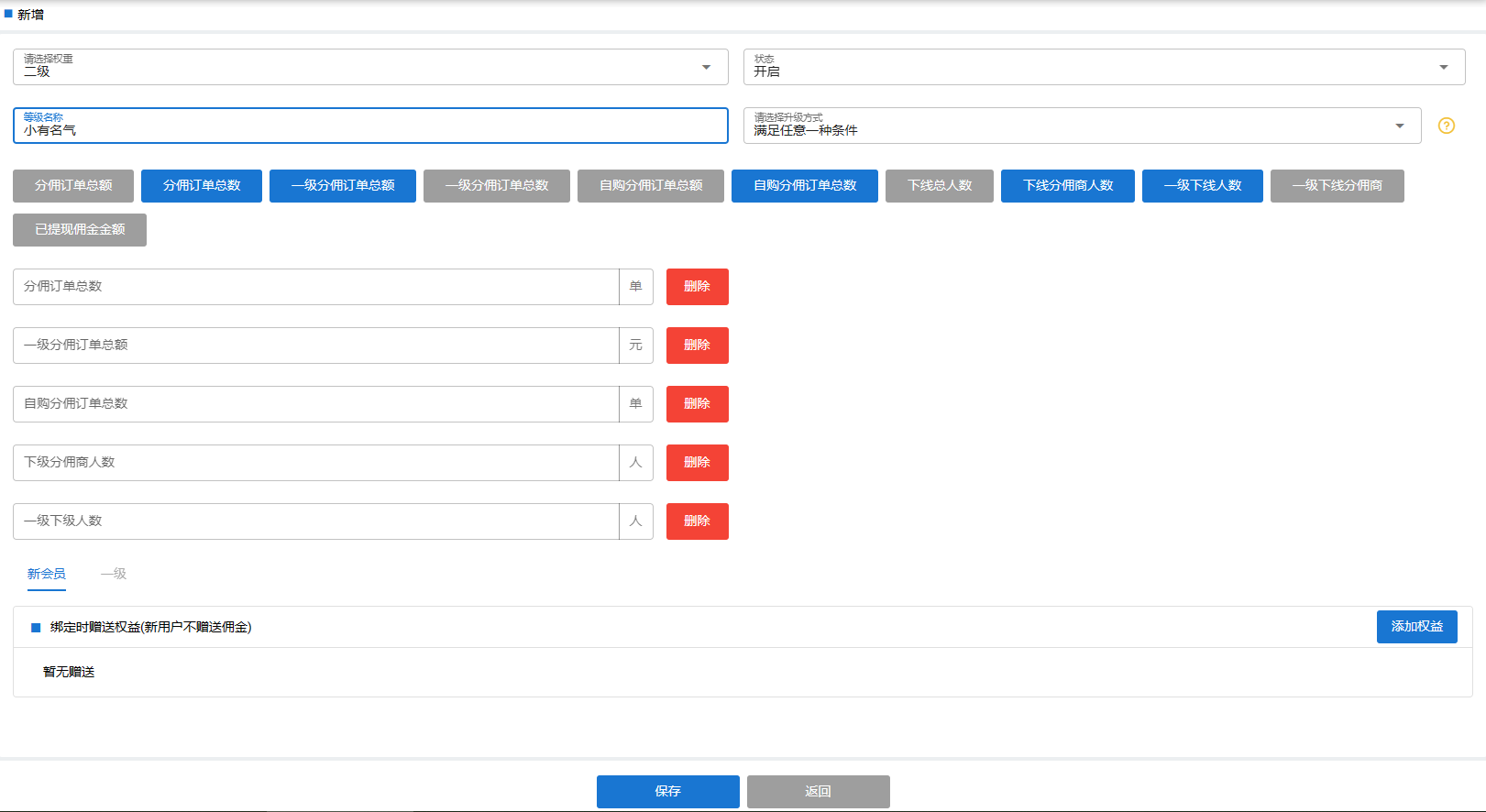Open the 请选择升级方式 dropdown
Image resolution: width=1486 pixels, height=812 pixels.
click(x=1082, y=126)
